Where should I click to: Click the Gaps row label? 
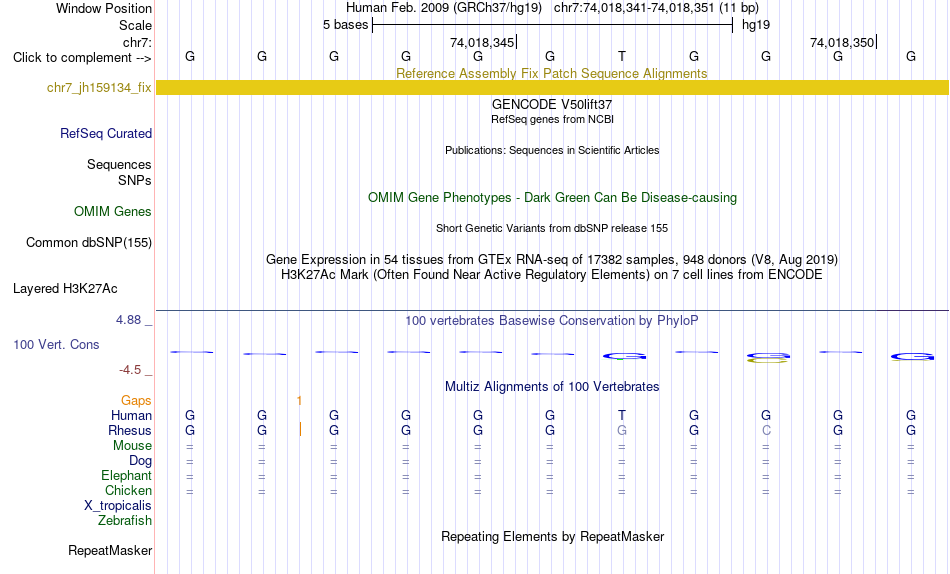point(136,401)
